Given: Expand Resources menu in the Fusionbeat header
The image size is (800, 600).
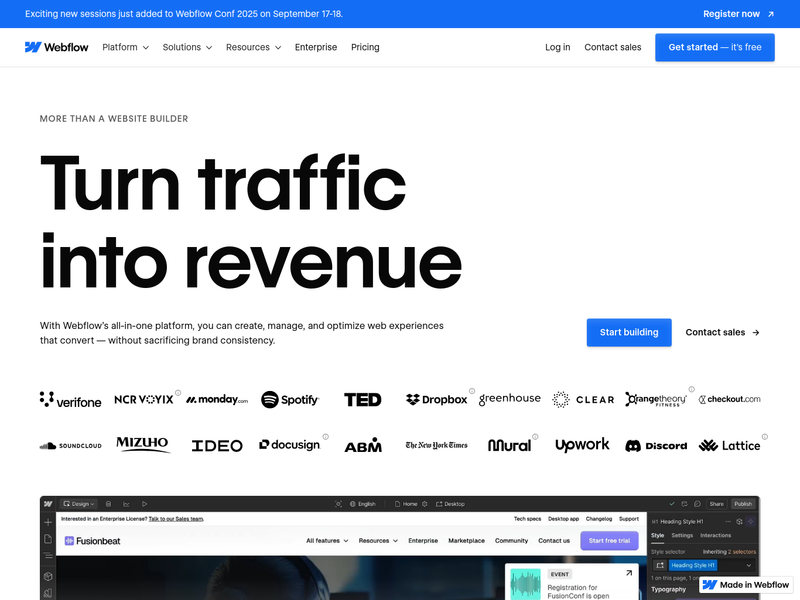Looking at the screenshot, I should 378,541.
